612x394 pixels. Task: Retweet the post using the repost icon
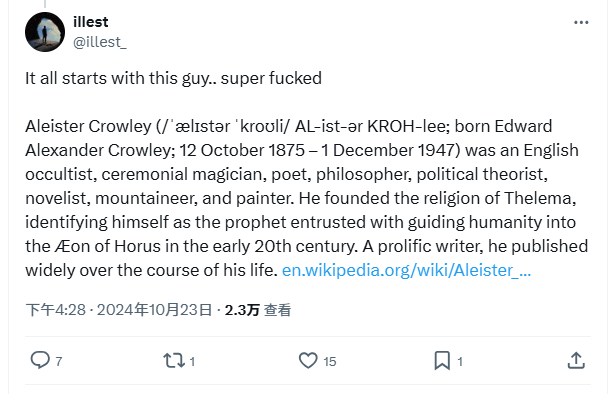tap(174, 360)
